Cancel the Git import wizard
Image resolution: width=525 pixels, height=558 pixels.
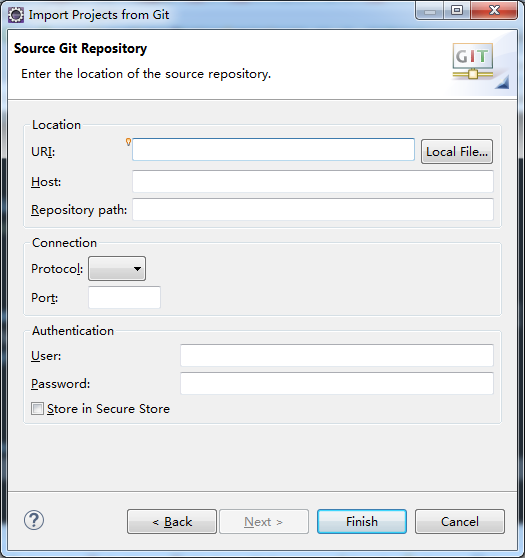pyautogui.click(x=460, y=521)
